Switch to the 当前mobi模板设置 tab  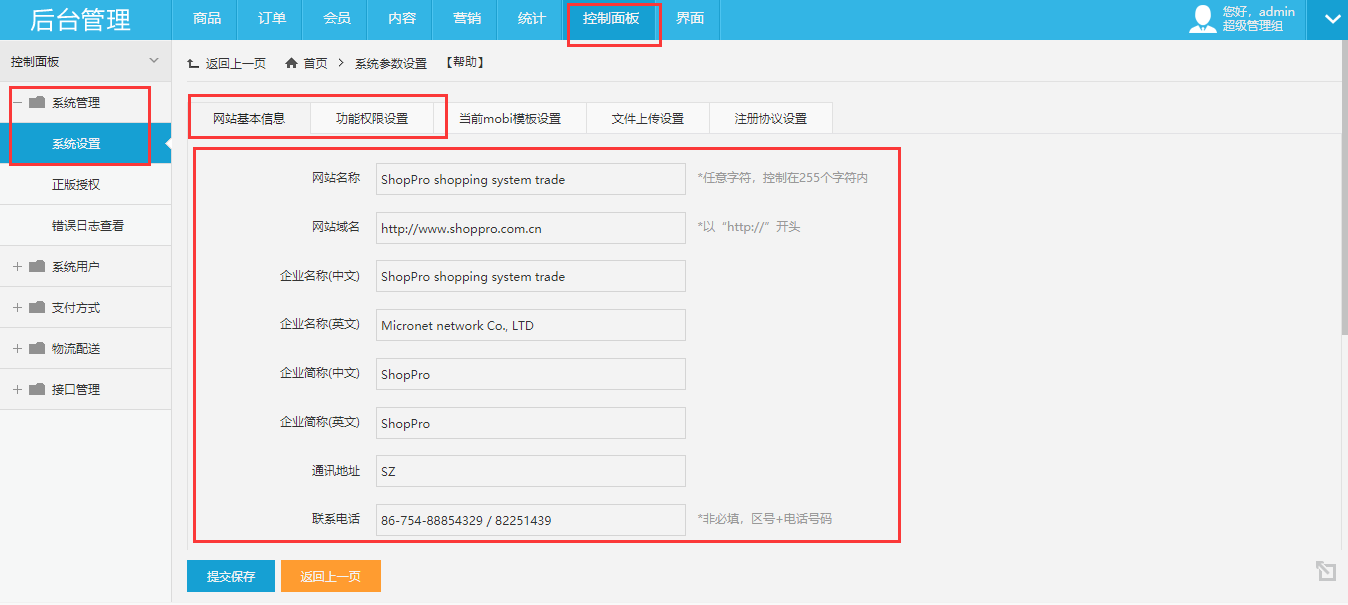pos(510,118)
